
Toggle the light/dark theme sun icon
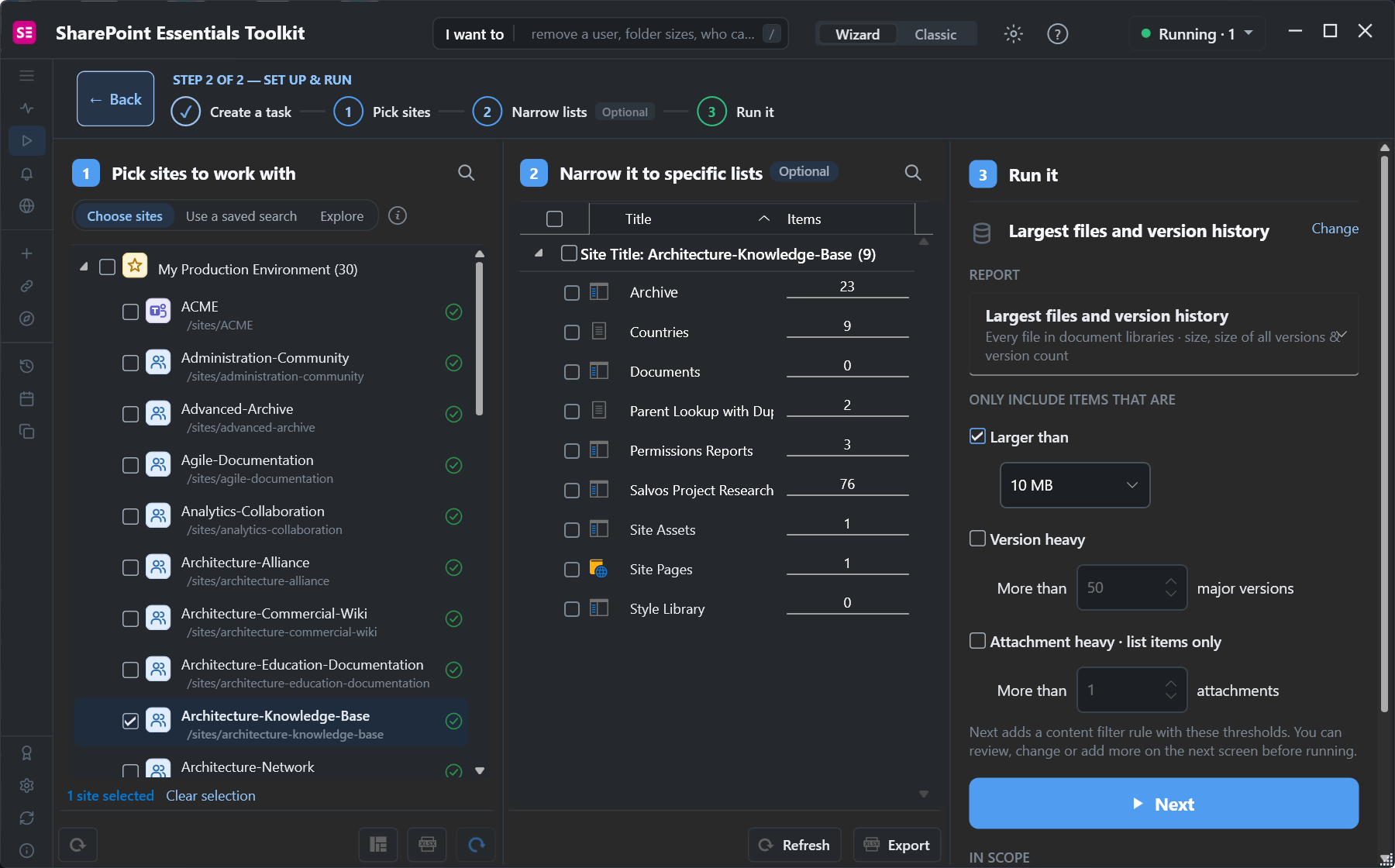(x=1013, y=34)
